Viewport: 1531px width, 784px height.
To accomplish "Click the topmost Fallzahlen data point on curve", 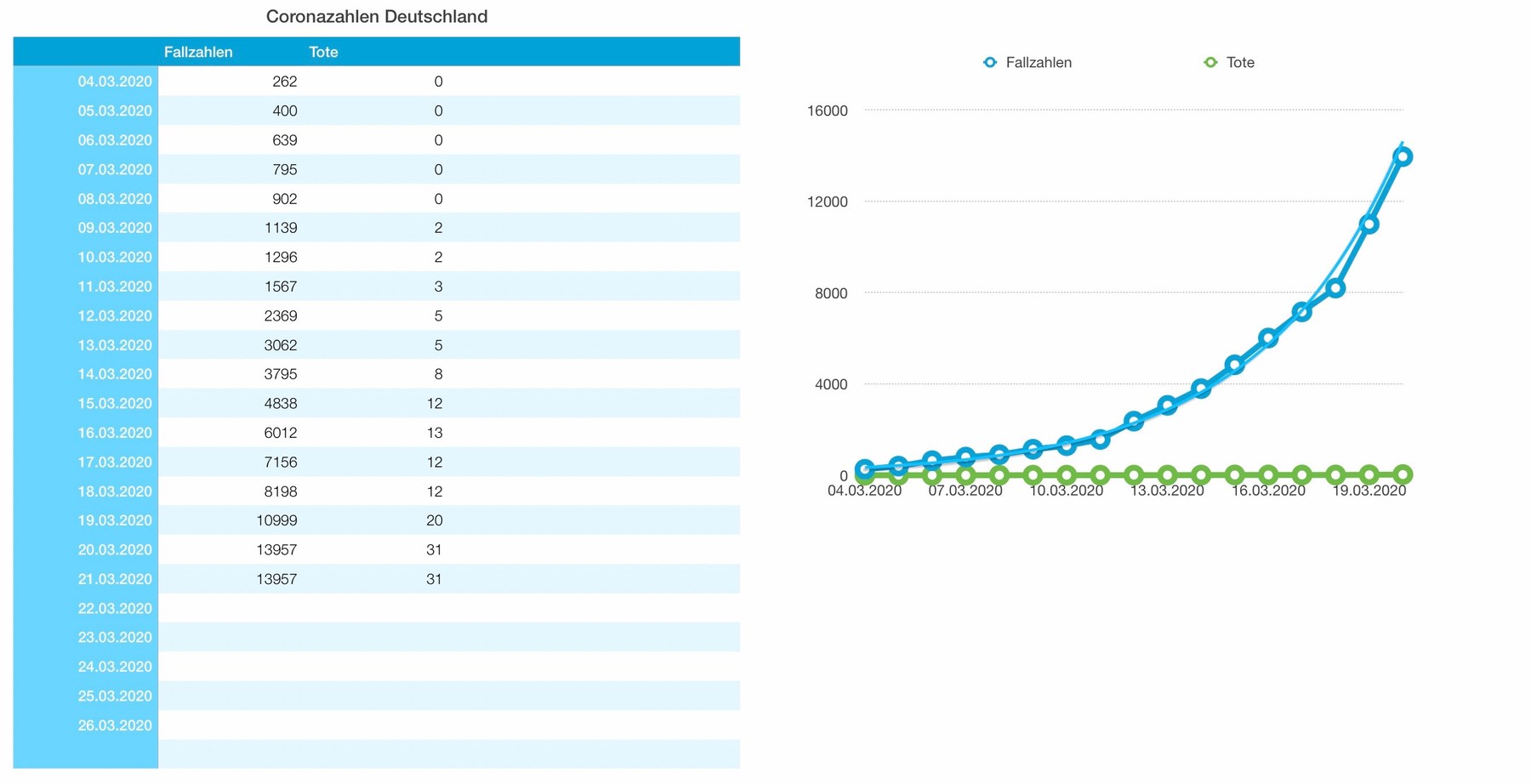I will [x=1403, y=156].
